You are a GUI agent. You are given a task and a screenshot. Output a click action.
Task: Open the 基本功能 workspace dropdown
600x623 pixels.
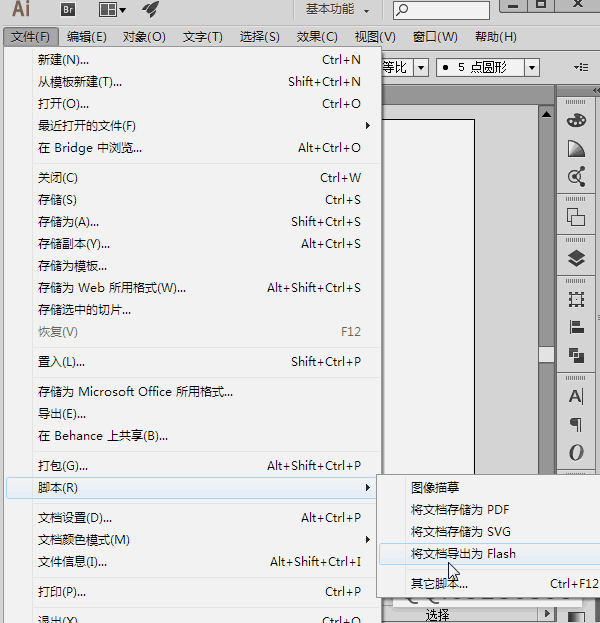pyautogui.click(x=337, y=9)
